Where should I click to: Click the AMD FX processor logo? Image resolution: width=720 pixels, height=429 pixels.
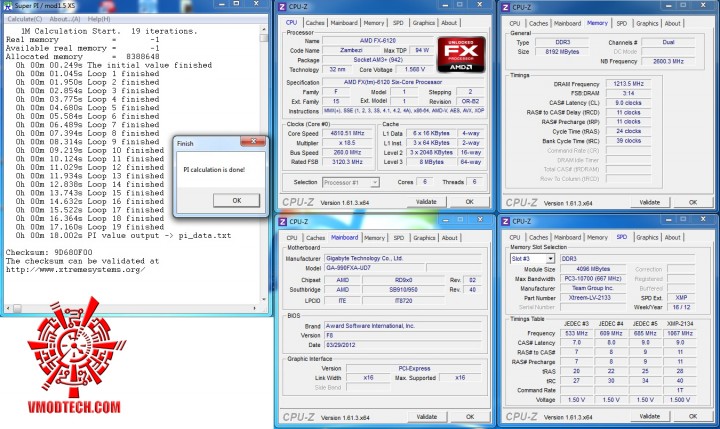click(x=461, y=55)
